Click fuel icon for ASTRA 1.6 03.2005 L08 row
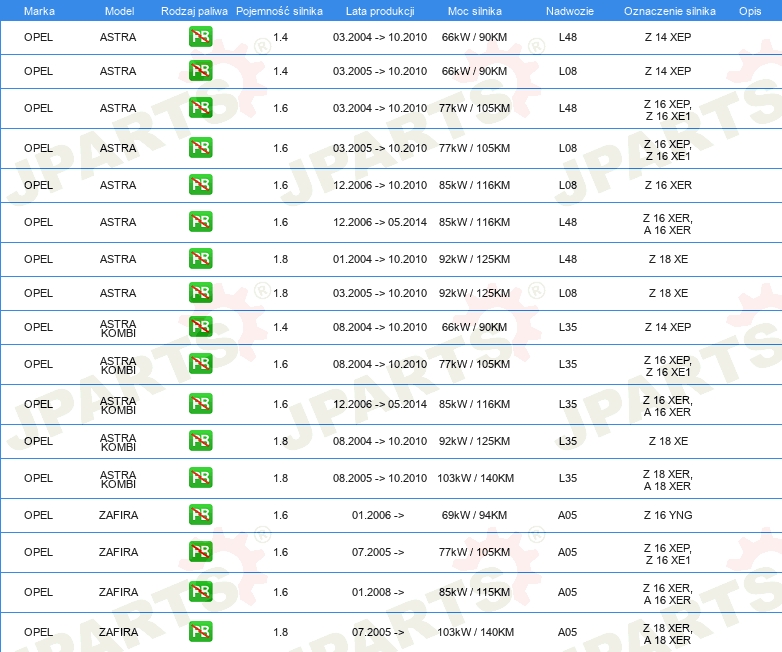Image resolution: width=782 pixels, height=652 pixels. (x=200, y=148)
